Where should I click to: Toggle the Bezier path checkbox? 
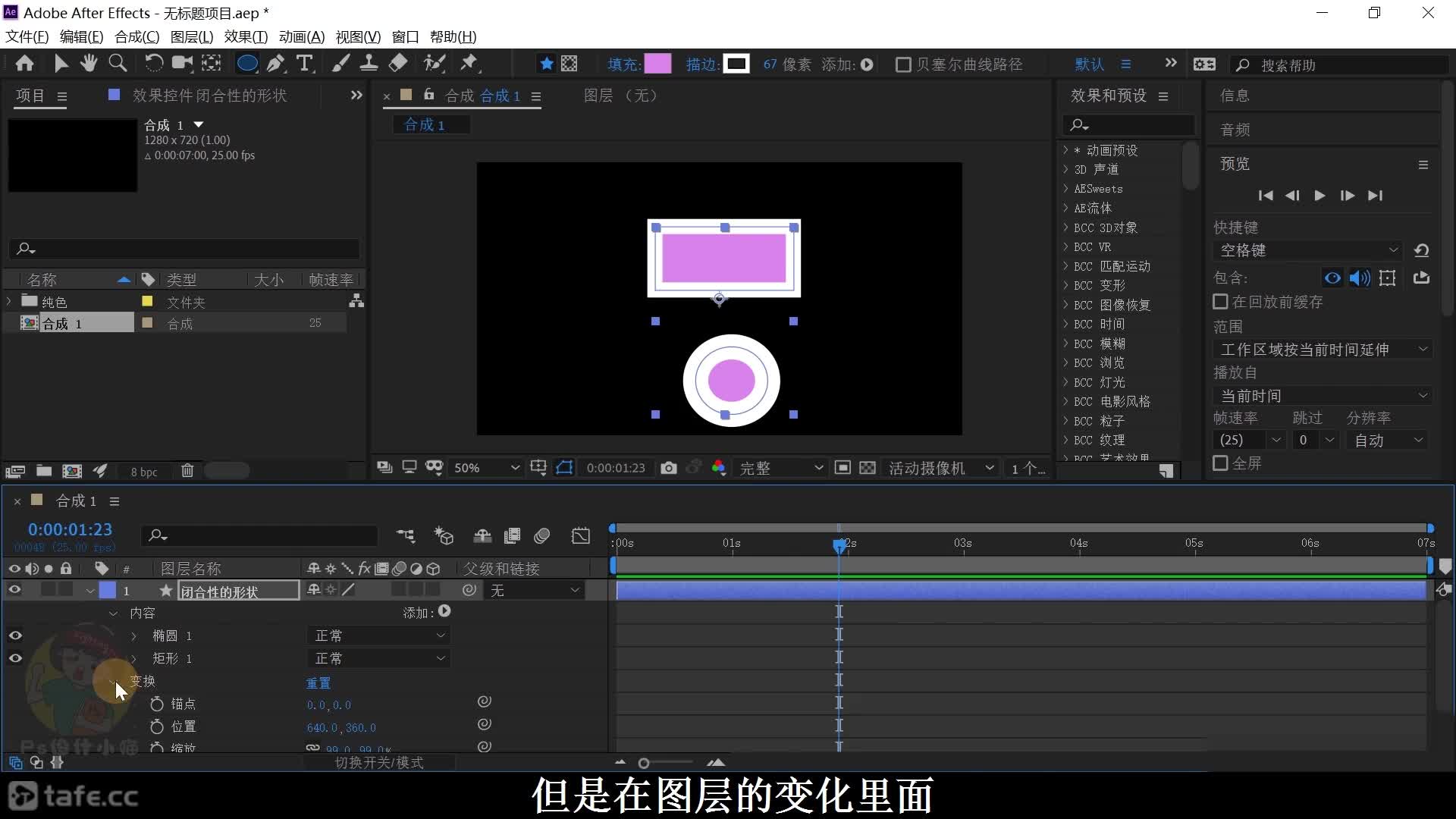903,65
